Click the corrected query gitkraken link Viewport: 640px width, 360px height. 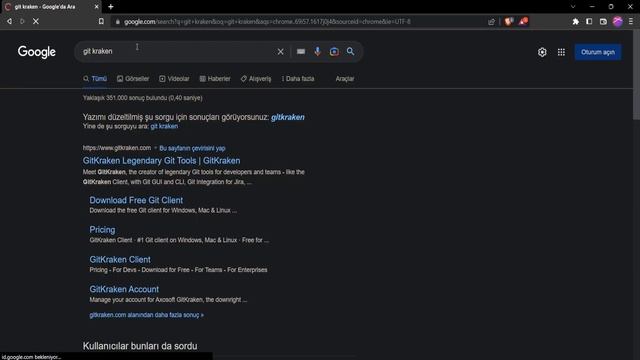[x=288, y=117]
